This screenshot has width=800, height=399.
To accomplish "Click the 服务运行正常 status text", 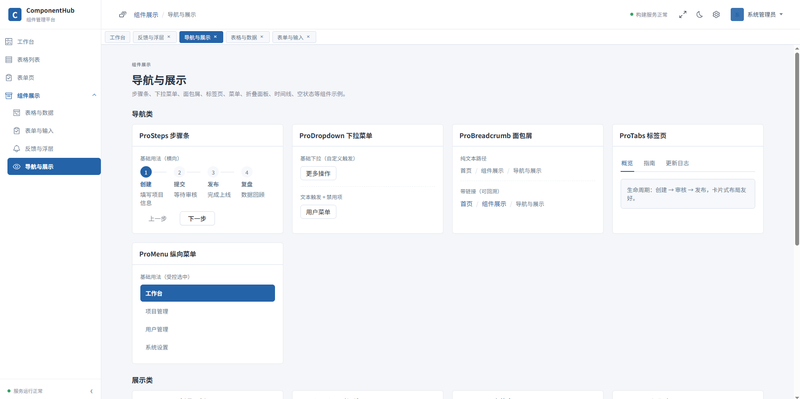I will click(x=28, y=391).
